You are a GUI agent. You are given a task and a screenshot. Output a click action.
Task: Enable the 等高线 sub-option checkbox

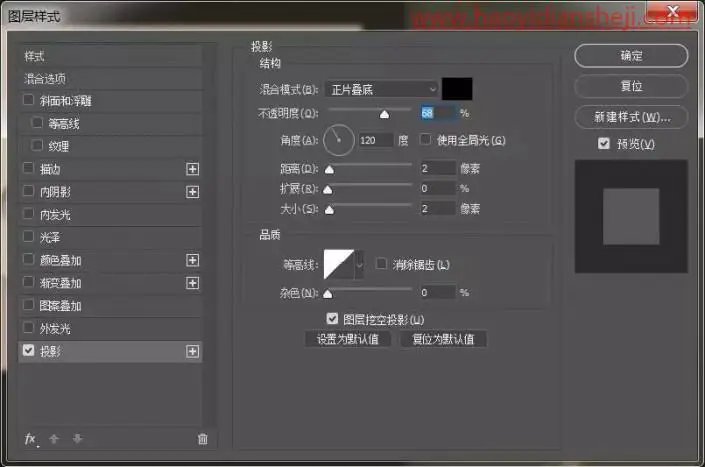[x=37, y=123]
